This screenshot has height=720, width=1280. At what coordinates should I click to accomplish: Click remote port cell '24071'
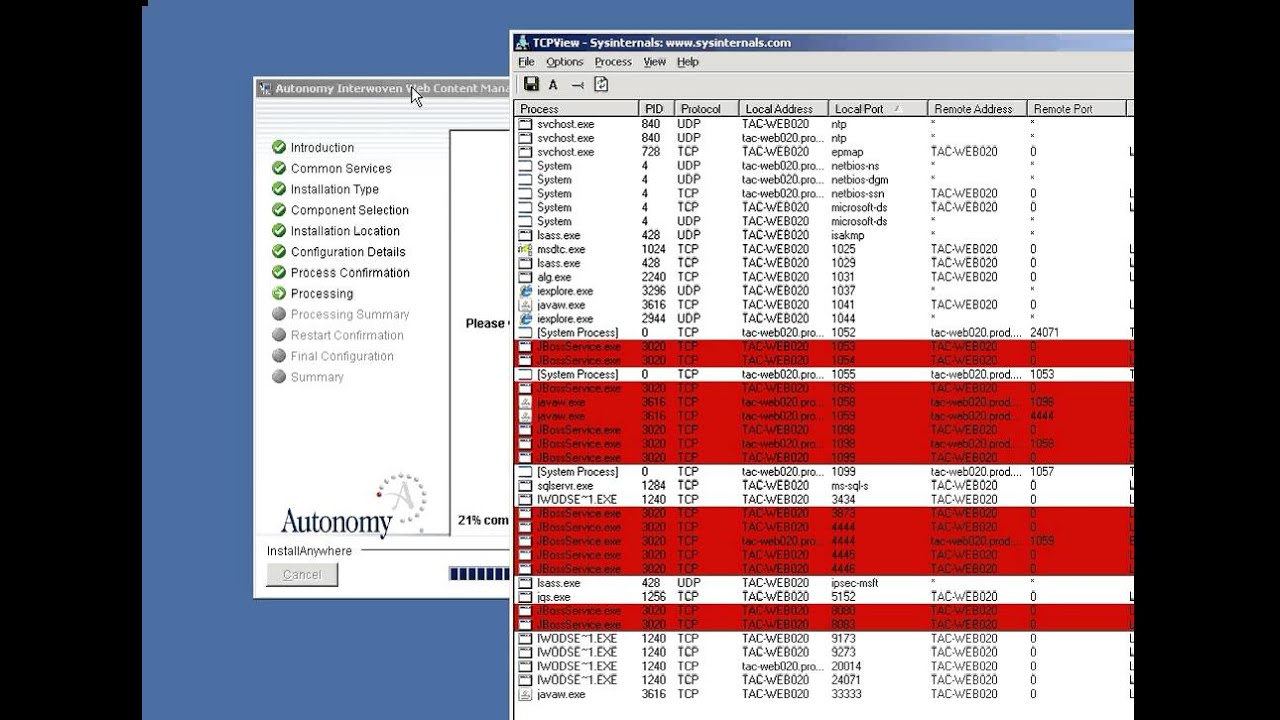click(1044, 332)
